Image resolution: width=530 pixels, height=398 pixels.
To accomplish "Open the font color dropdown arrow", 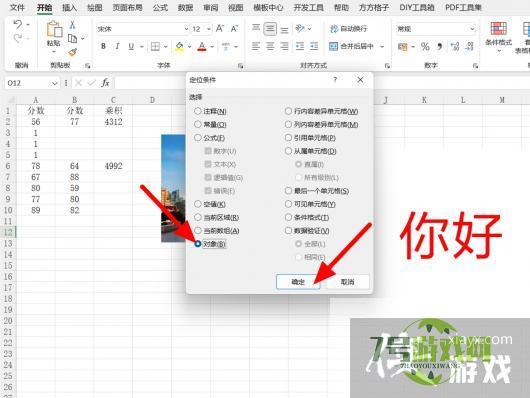I will (x=212, y=47).
